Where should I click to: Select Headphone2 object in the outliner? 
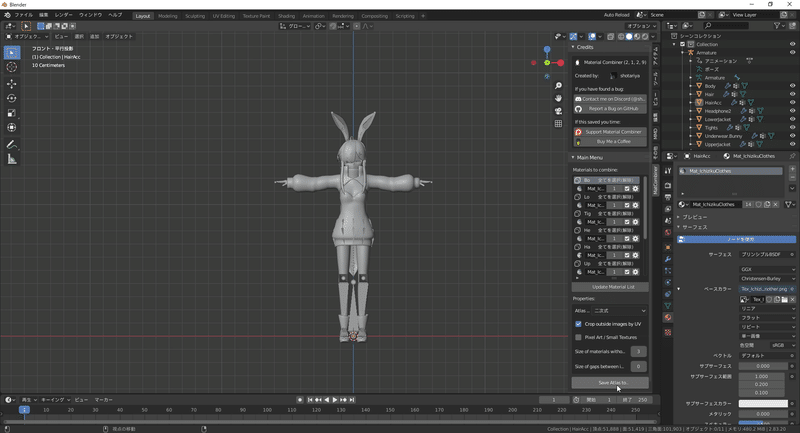coord(718,110)
